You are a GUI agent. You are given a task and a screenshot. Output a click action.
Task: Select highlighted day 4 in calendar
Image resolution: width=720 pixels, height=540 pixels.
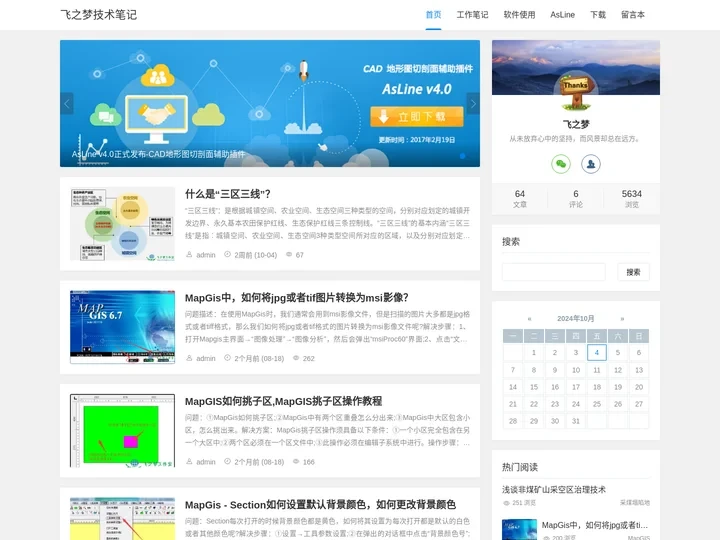597,353
